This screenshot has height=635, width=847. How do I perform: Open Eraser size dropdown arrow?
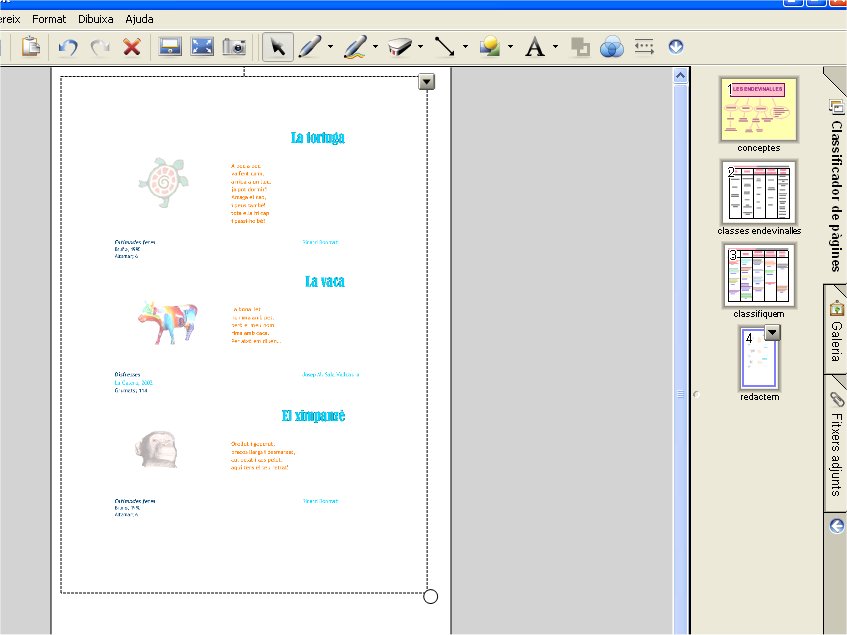point(420,47)
